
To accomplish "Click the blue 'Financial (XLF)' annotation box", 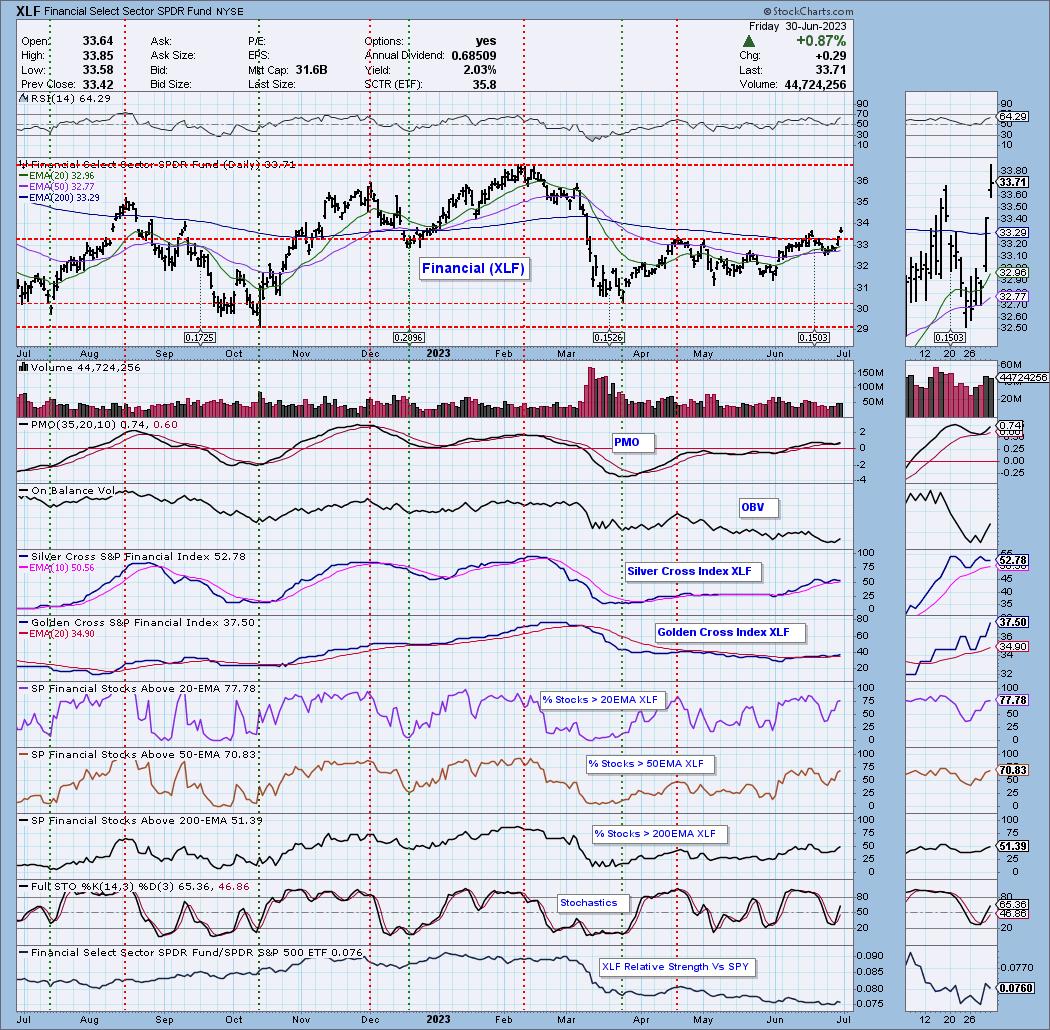I will click(x=473, y=269).
